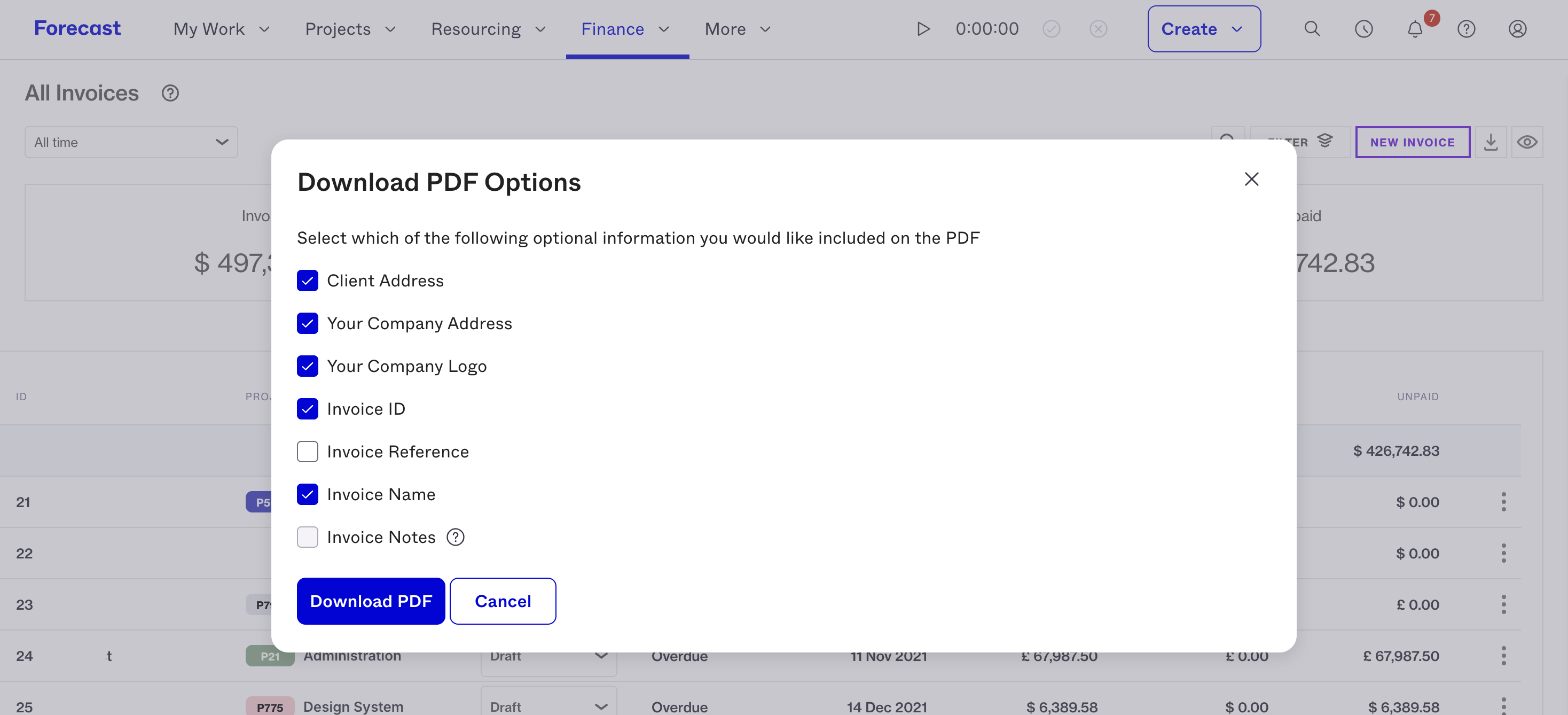Click the timer checkmark confirm icon
The image size is (1568, 715).
click(x=1051, y=29)
